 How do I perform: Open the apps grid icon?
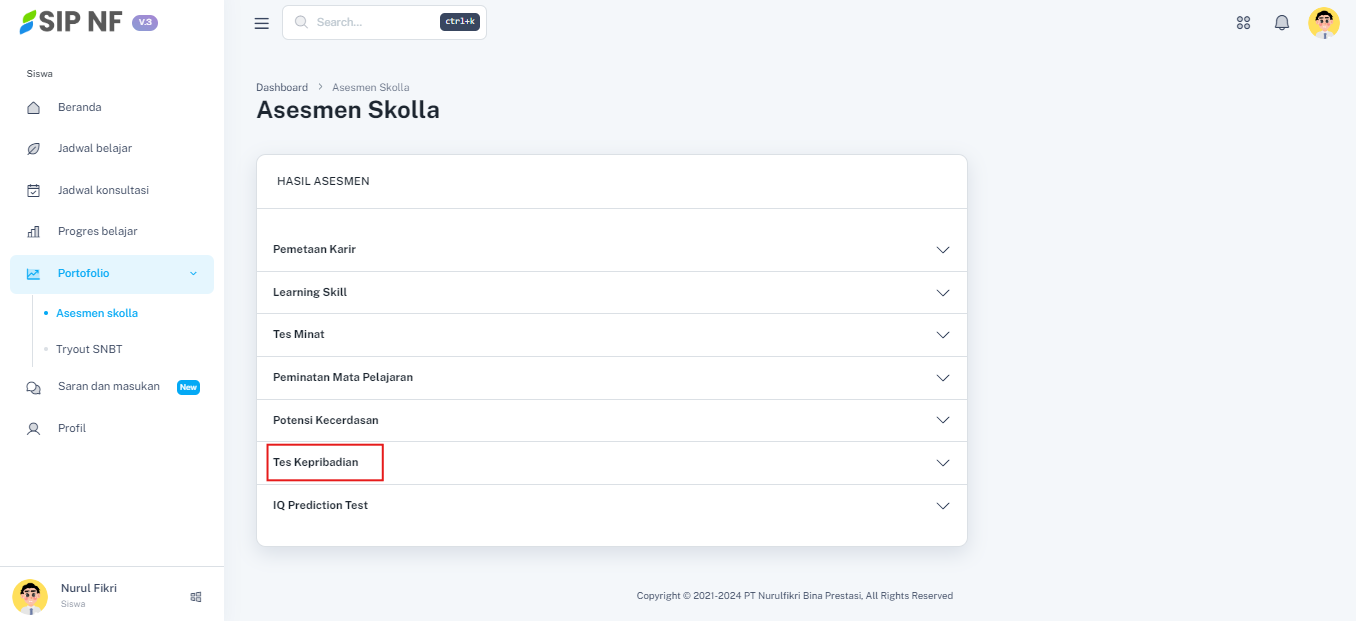tap(1243, 23)
